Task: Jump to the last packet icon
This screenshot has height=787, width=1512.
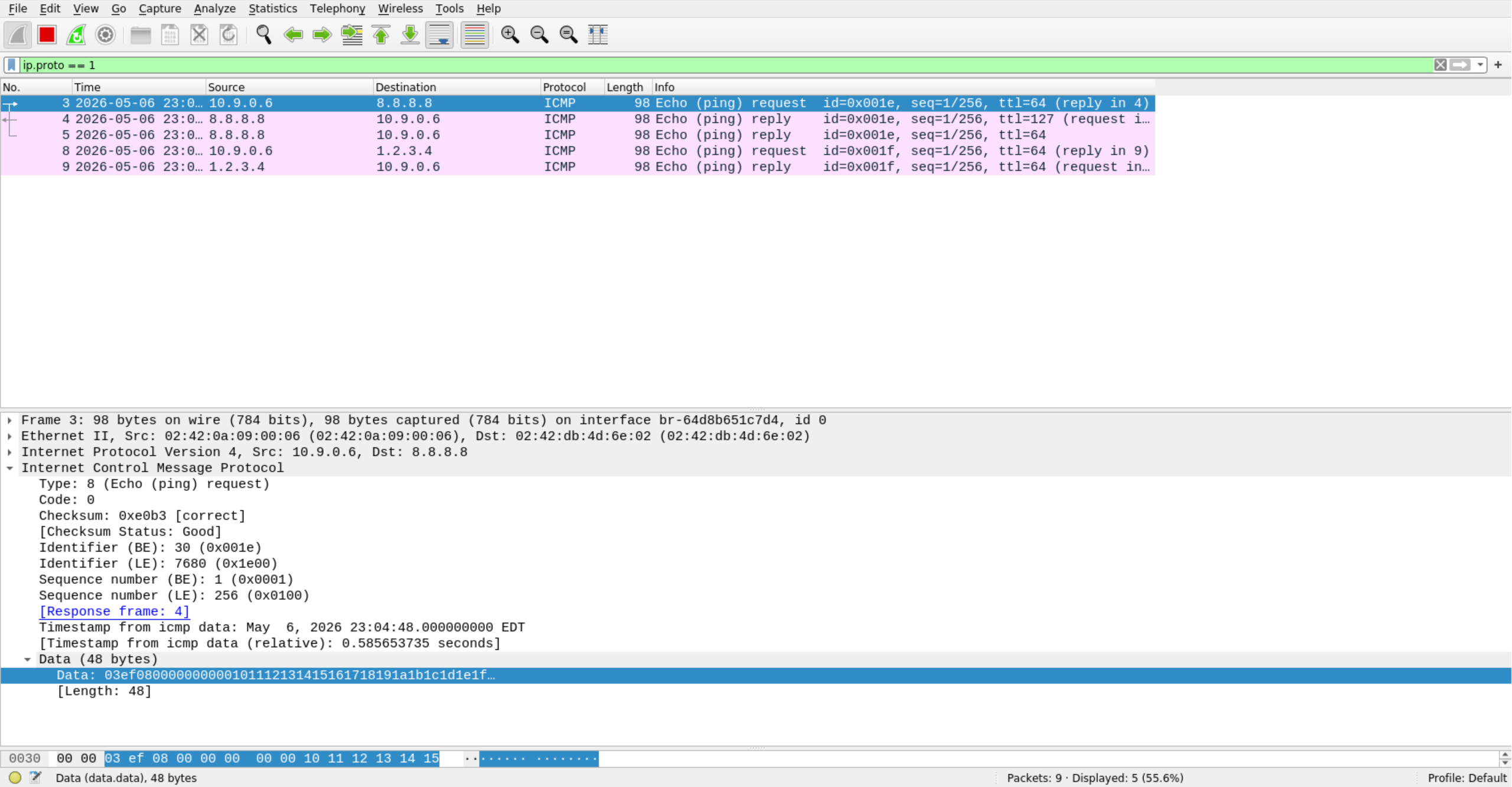Action: 410,35
